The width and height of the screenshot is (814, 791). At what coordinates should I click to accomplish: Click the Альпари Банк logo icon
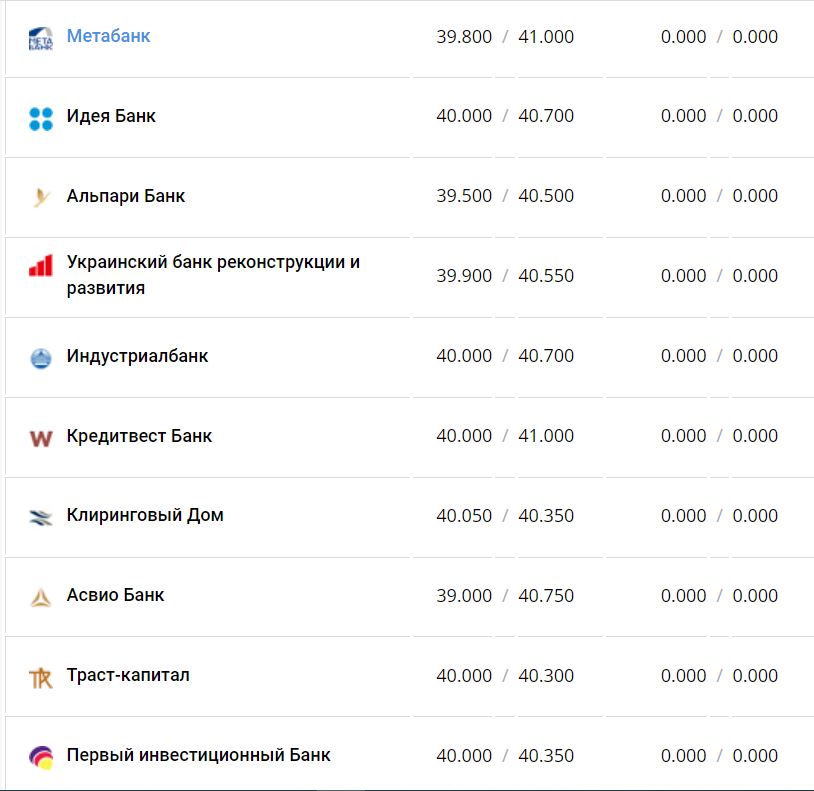[40, 197]
